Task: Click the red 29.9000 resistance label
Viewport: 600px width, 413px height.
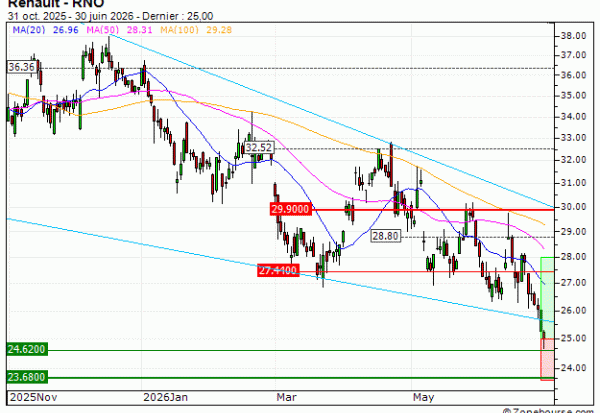Action: point(290,209)
